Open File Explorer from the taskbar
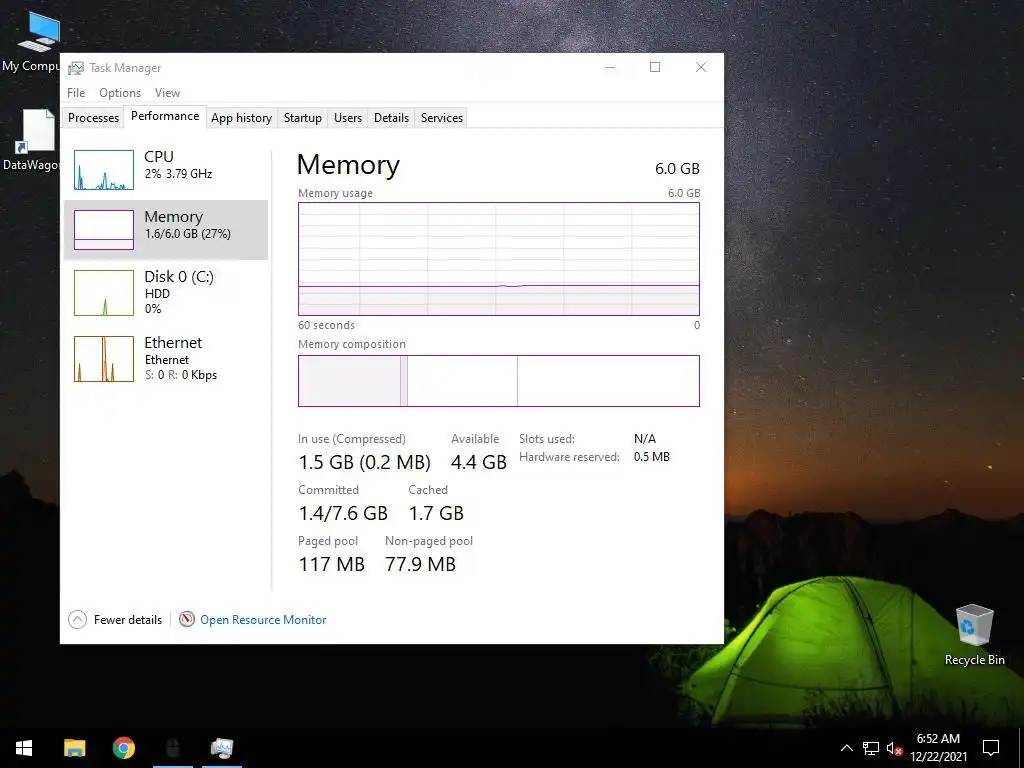 click(74, 748)
